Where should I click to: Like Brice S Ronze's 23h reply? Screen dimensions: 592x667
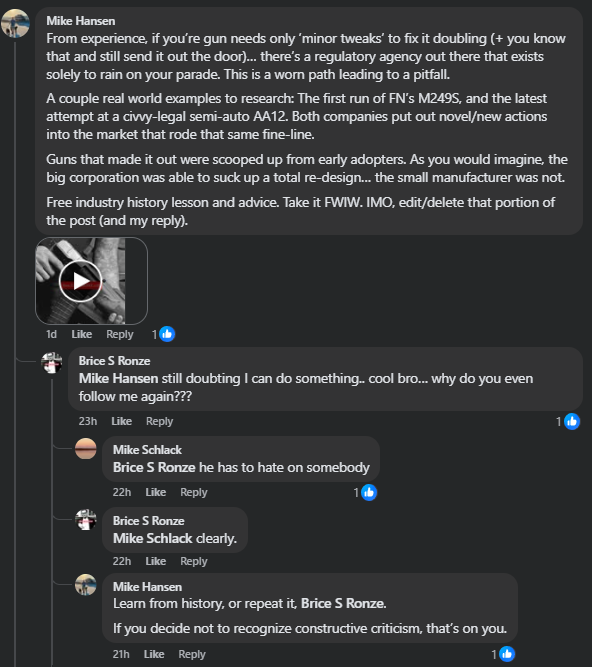coord(122,421)
